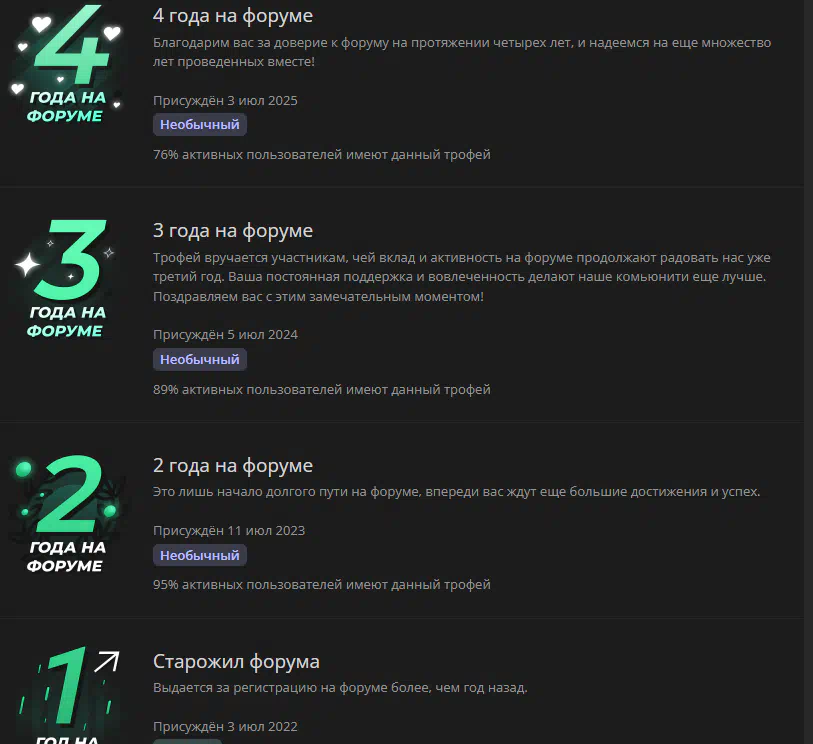
Task: Open the '2 года на форуме' trophy title
Action: point(233,466)
